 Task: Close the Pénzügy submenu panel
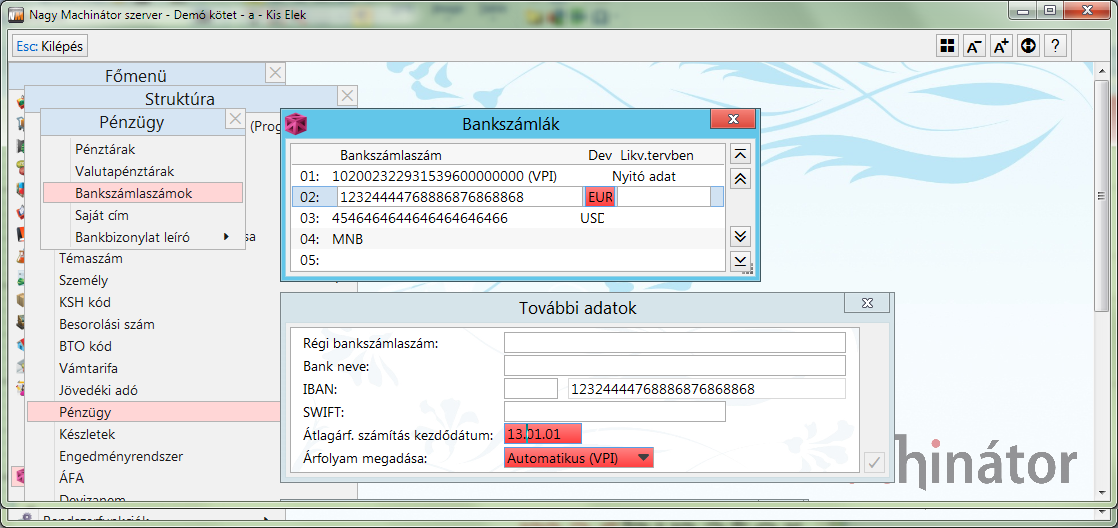(235, 119)
